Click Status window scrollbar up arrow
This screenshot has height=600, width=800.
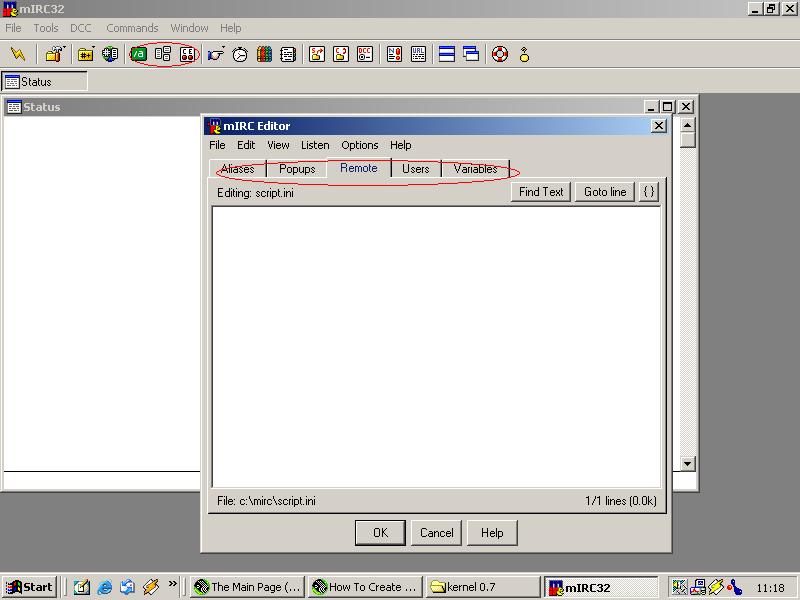click(x=688, y=125)
